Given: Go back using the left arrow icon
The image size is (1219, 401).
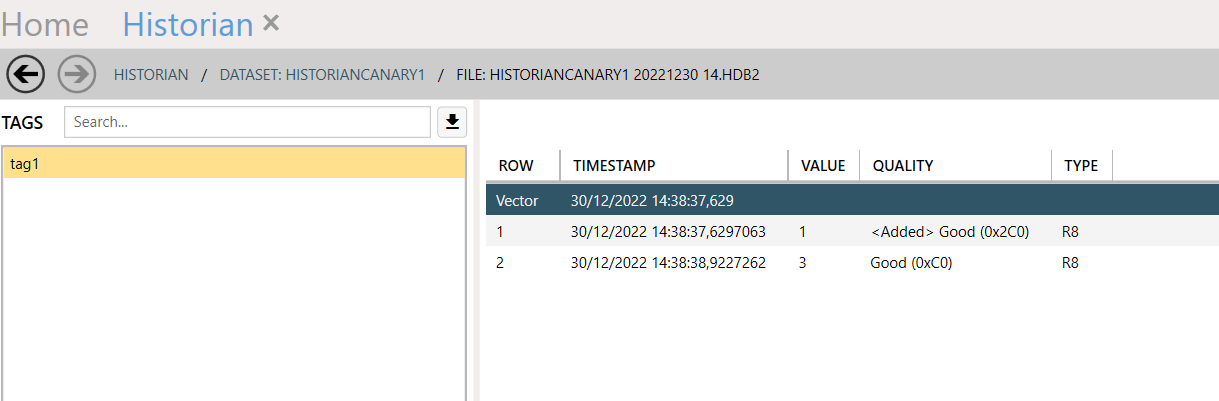Looking at the screenshot, I should (x=25, y=74).
